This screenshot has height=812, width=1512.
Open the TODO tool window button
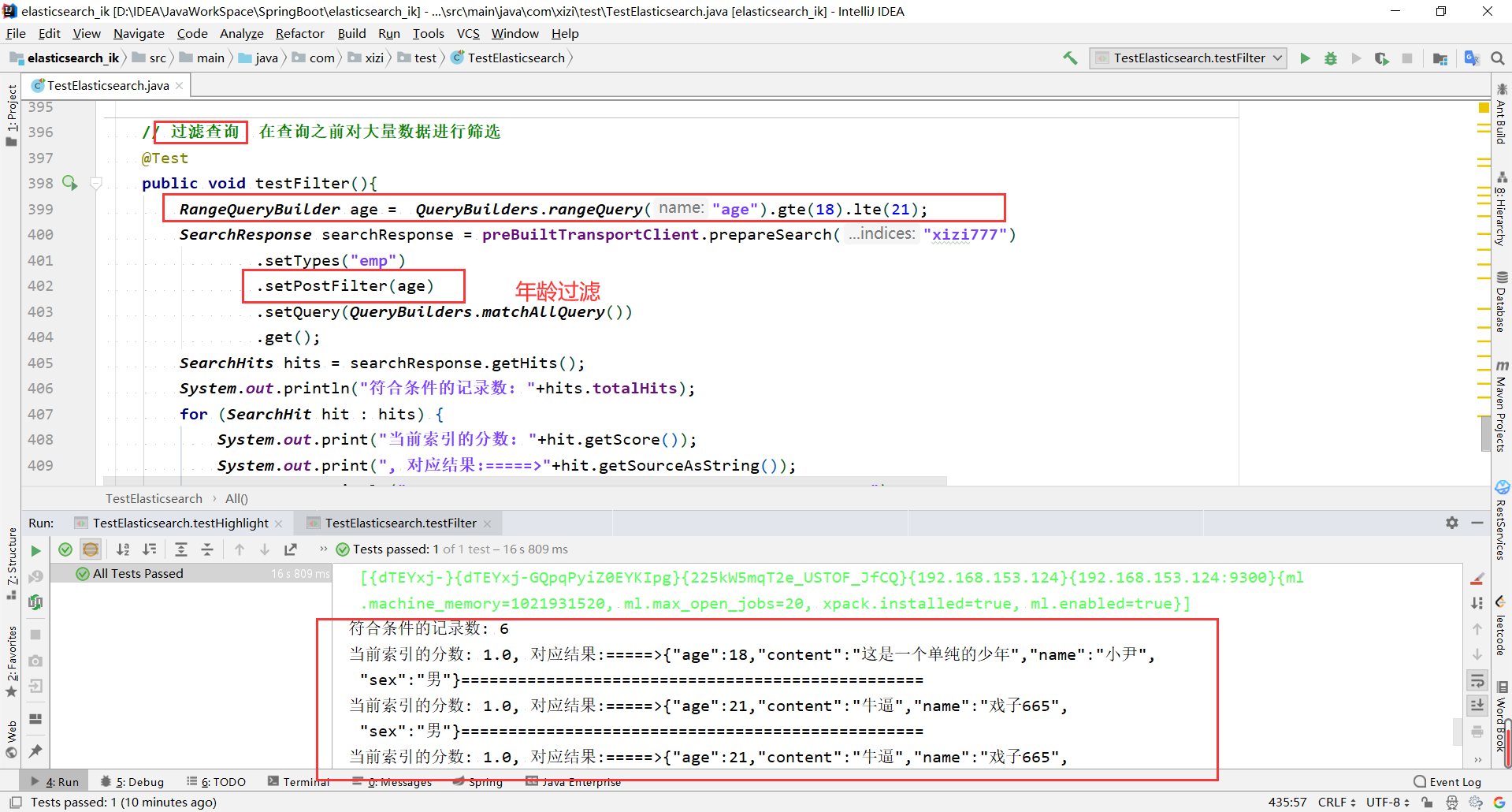tap(217, 782)
